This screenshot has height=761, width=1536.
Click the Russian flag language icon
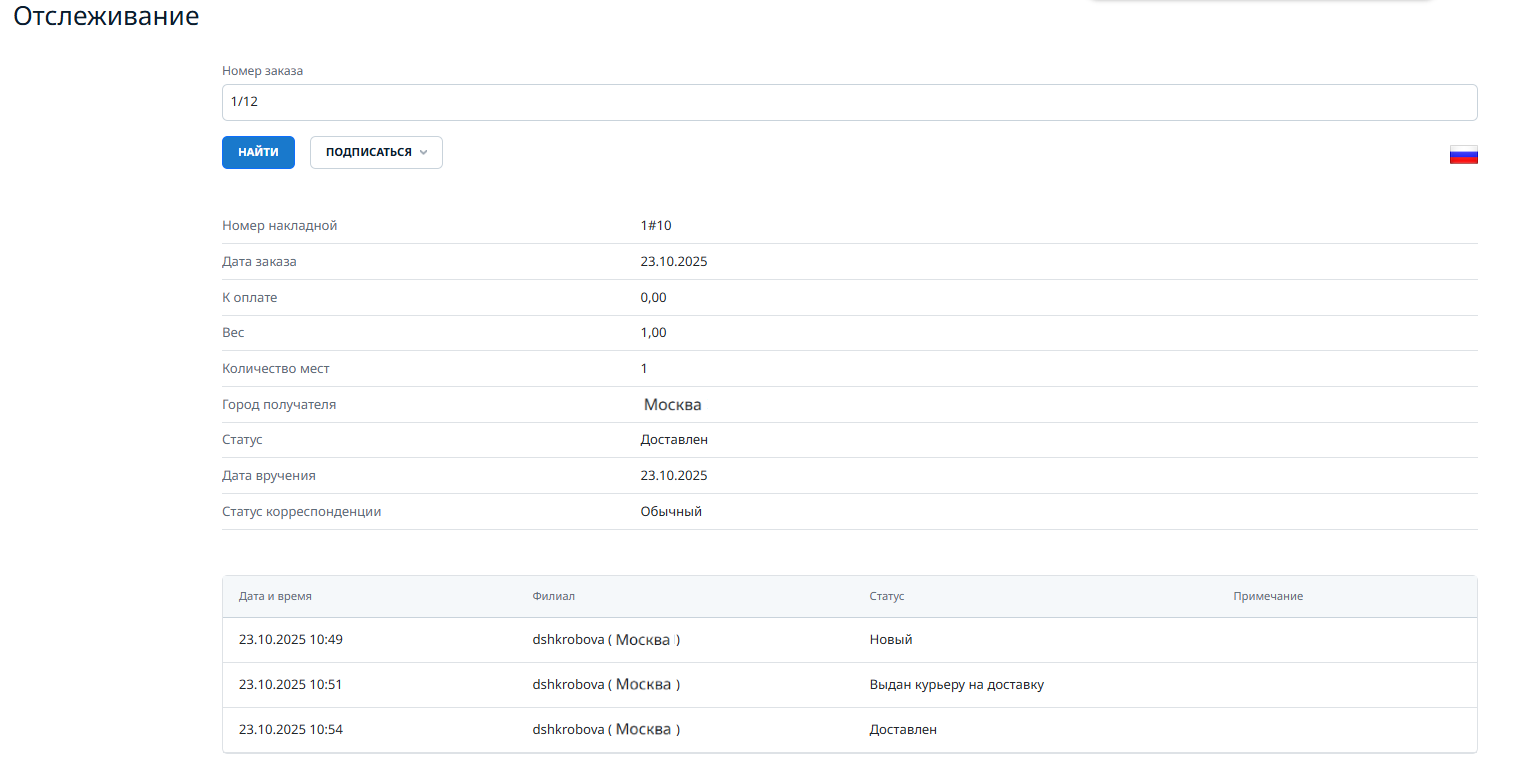[1463, 154]
